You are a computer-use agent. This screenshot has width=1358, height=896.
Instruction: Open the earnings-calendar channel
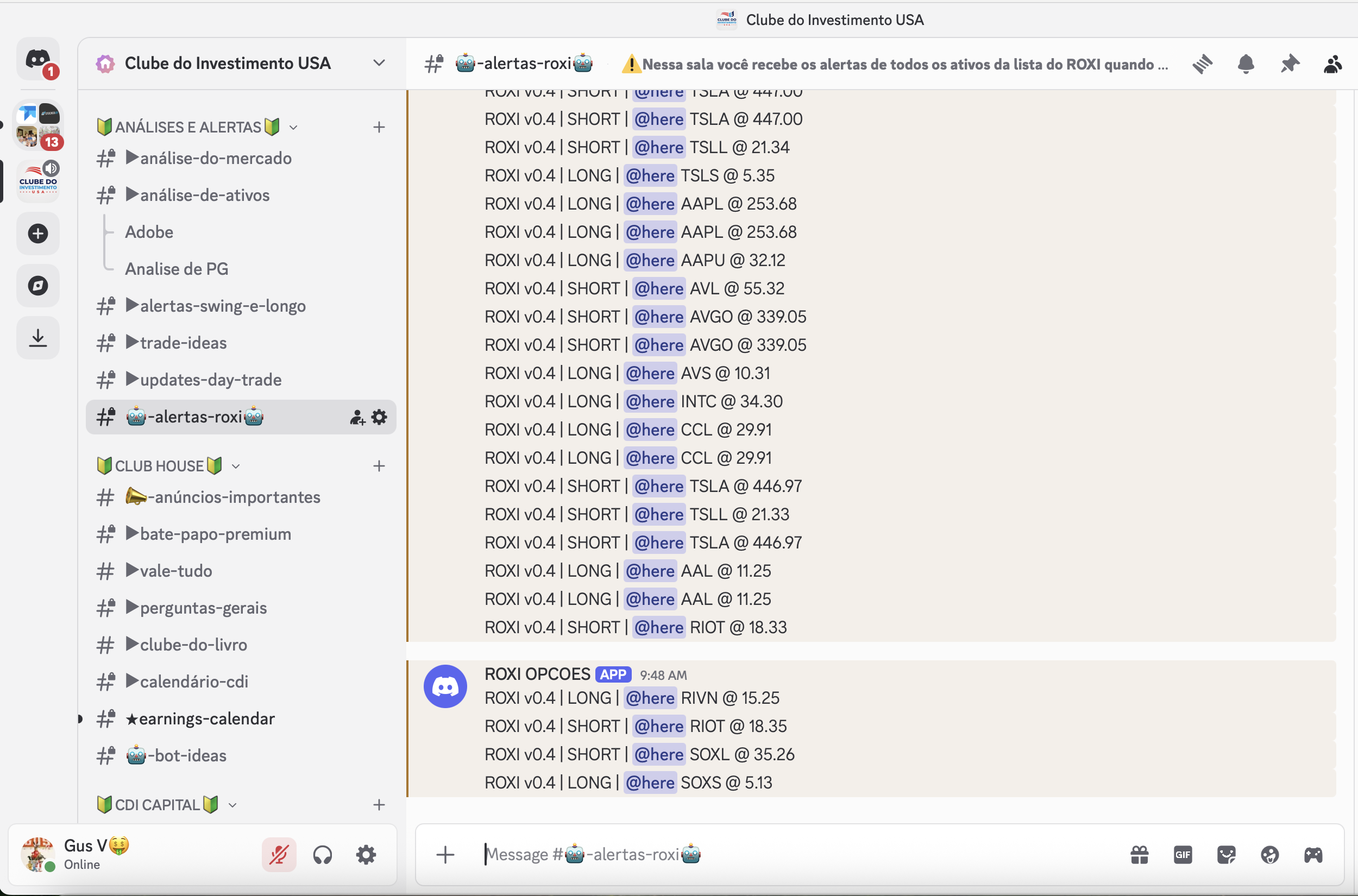206,718
